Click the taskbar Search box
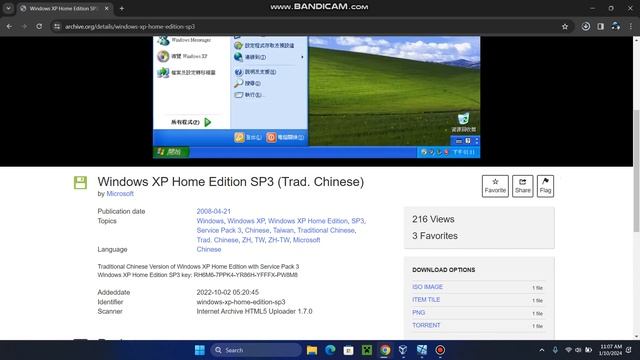Screen dimensions: 640x360 (256, 350)
